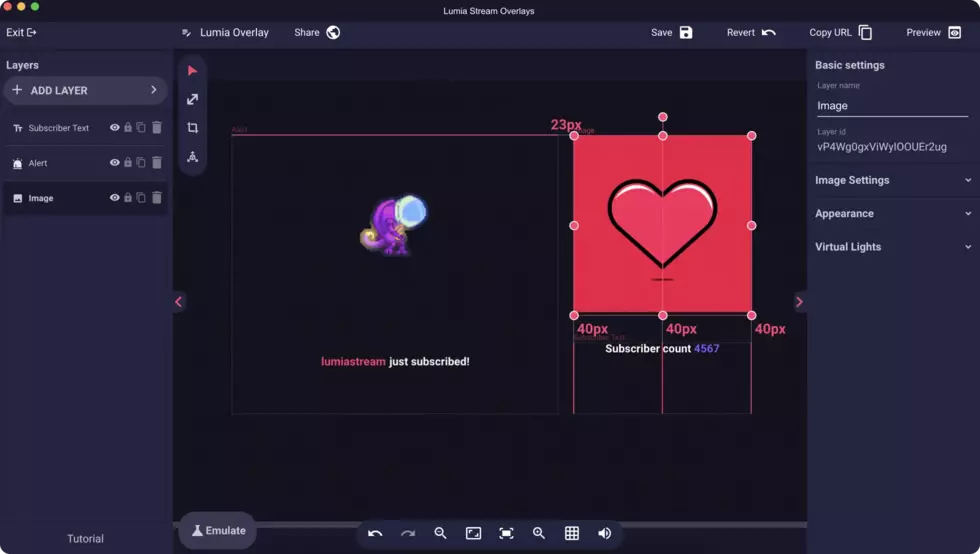This screenshot has width=980, height=554.
Task: Delete the Subscriber Text layer
Action: (x=157, y=128)
